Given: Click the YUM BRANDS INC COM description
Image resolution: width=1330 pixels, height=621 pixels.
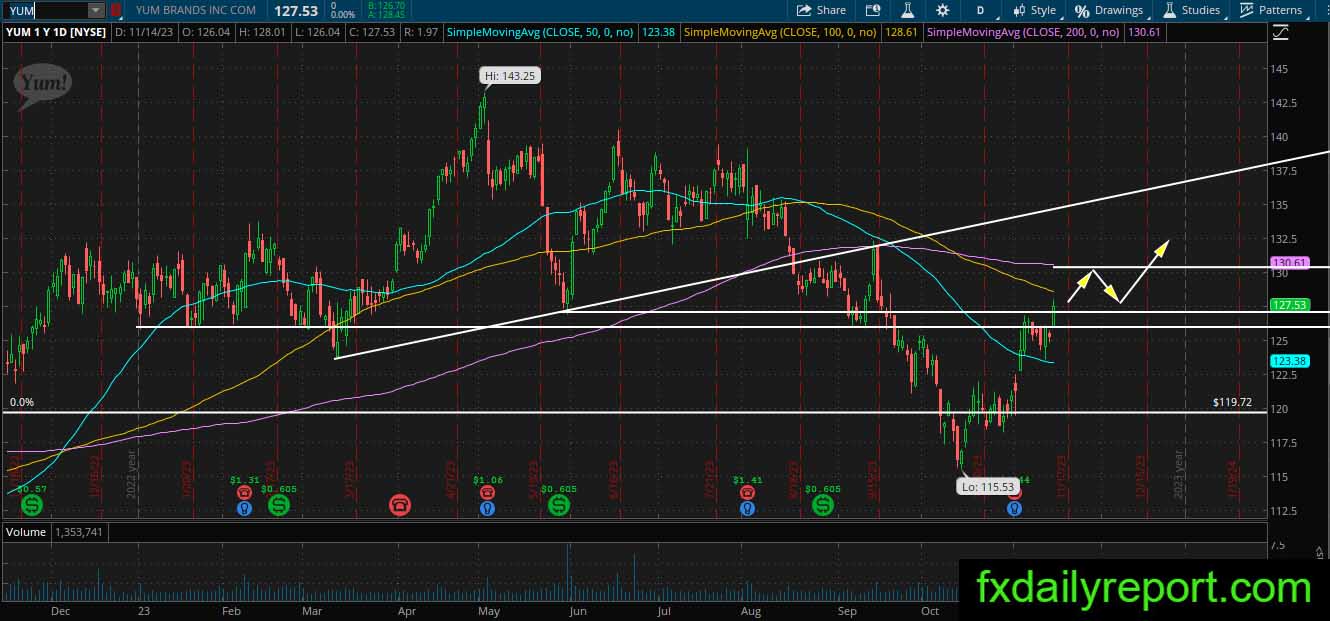Looking at the screenshot, I should click(x=195, y=10).
